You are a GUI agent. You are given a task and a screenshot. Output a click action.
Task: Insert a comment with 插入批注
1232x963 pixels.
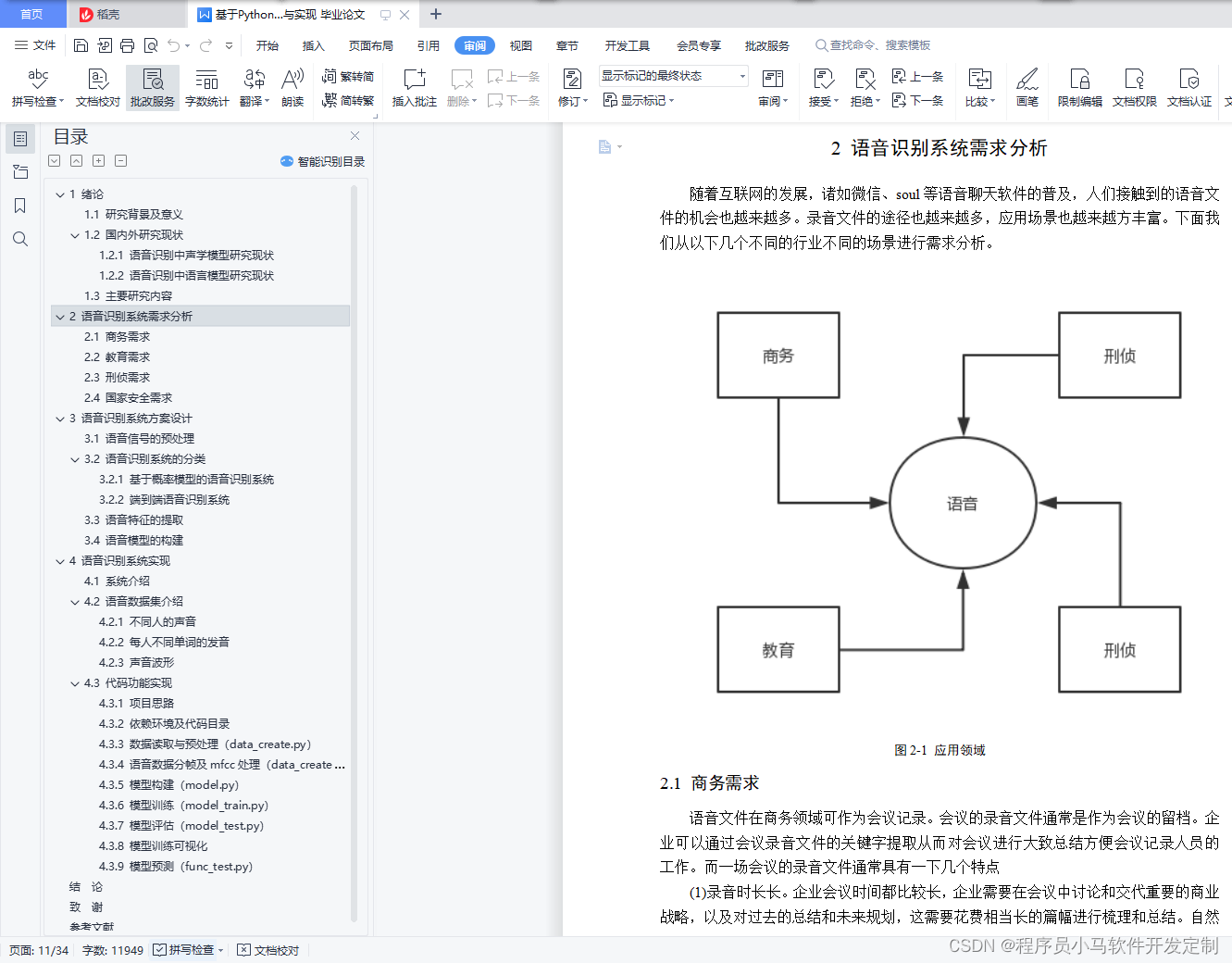(x=415, y=88)
